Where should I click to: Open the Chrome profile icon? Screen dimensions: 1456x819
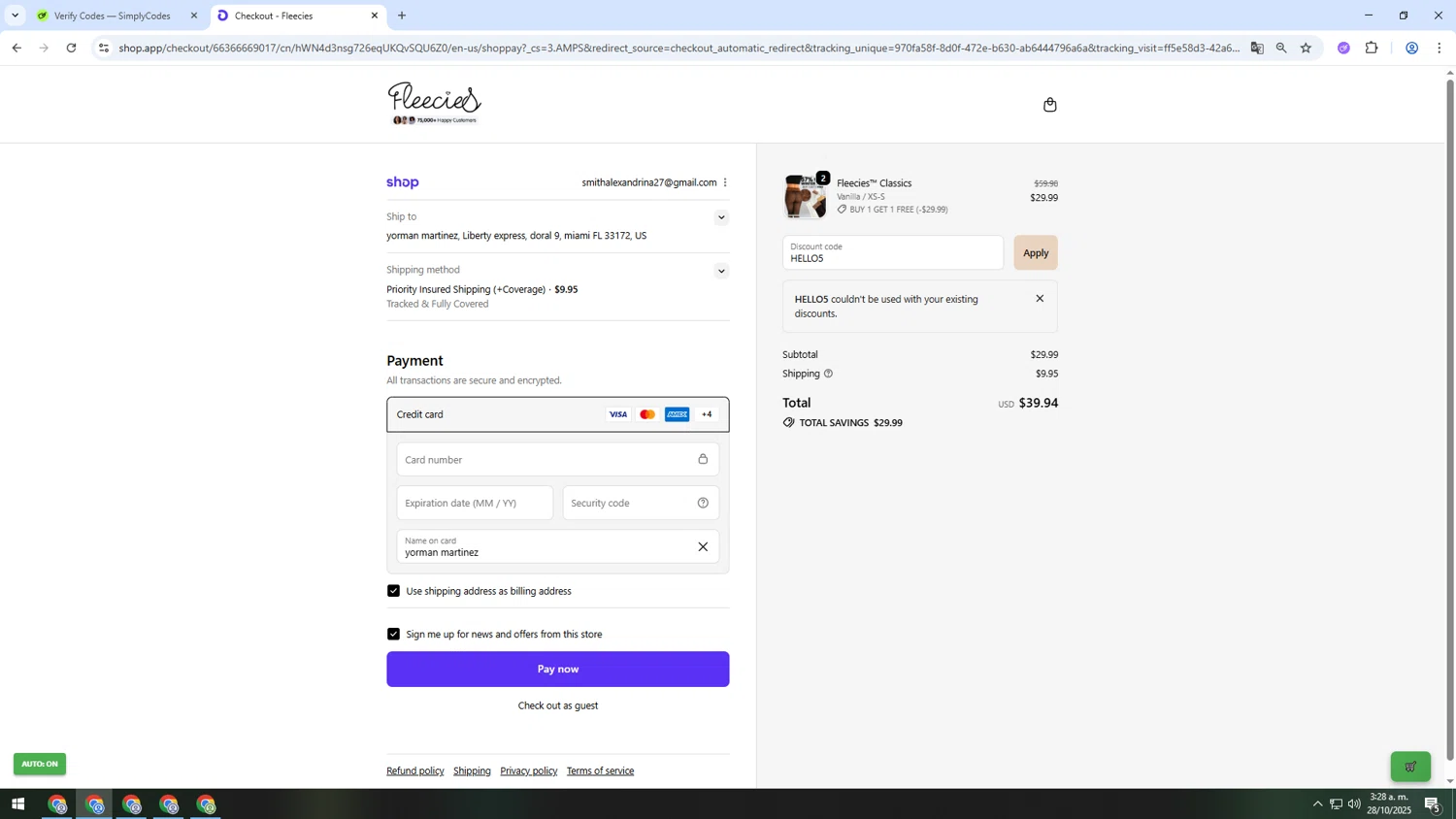click(1412, 48)
